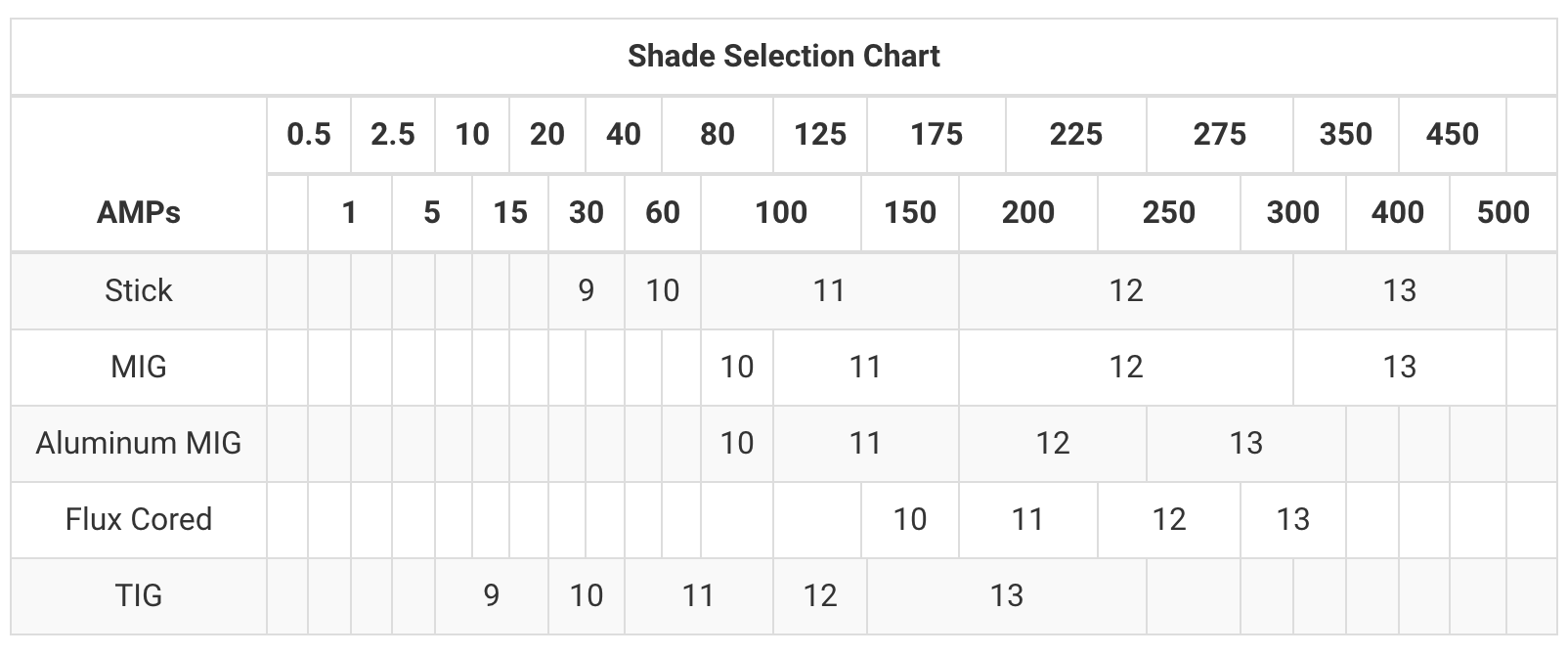The width and height of the screenshot is (1568, 655).
Task: Click the Shade Selection Chart title
Action: point(783,56)
